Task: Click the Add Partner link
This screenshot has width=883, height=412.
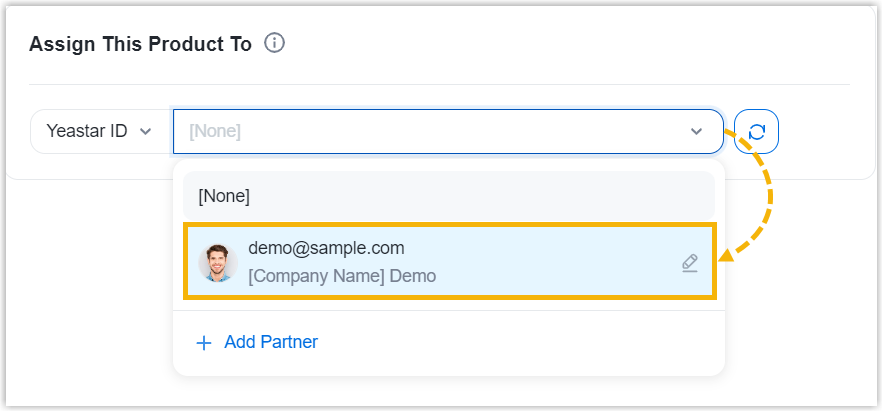Action: (x=271, y=342)
